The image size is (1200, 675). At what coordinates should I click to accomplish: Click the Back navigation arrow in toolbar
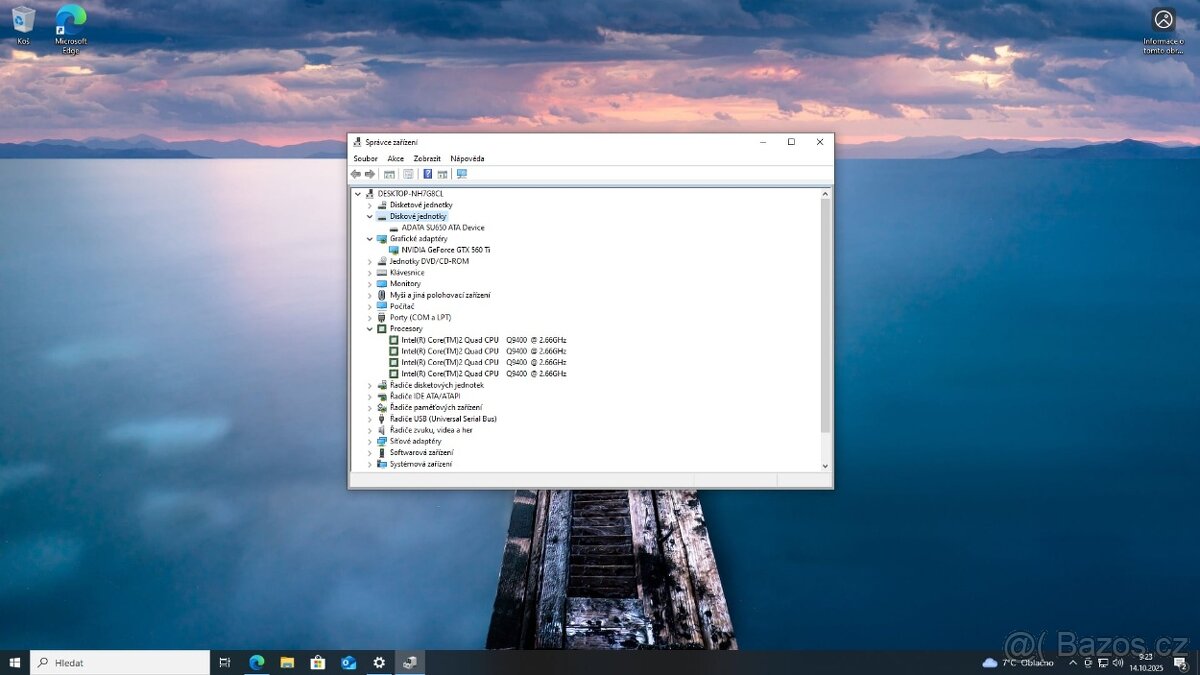point(356,173)
